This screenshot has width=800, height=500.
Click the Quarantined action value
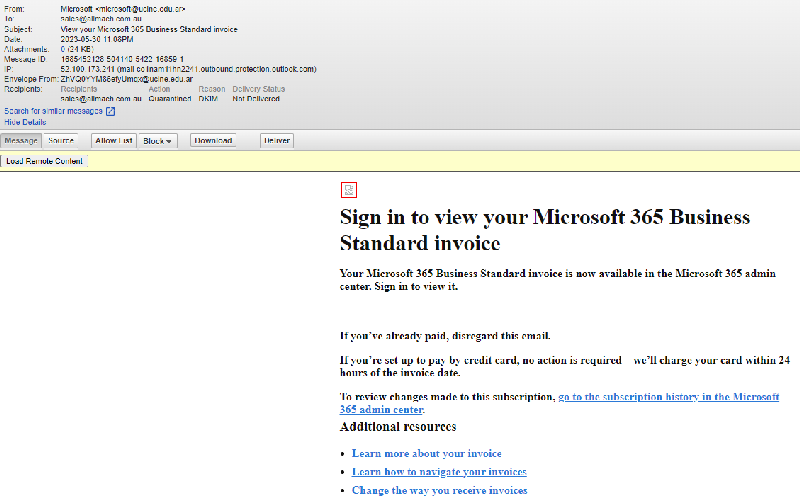(170, 99)
